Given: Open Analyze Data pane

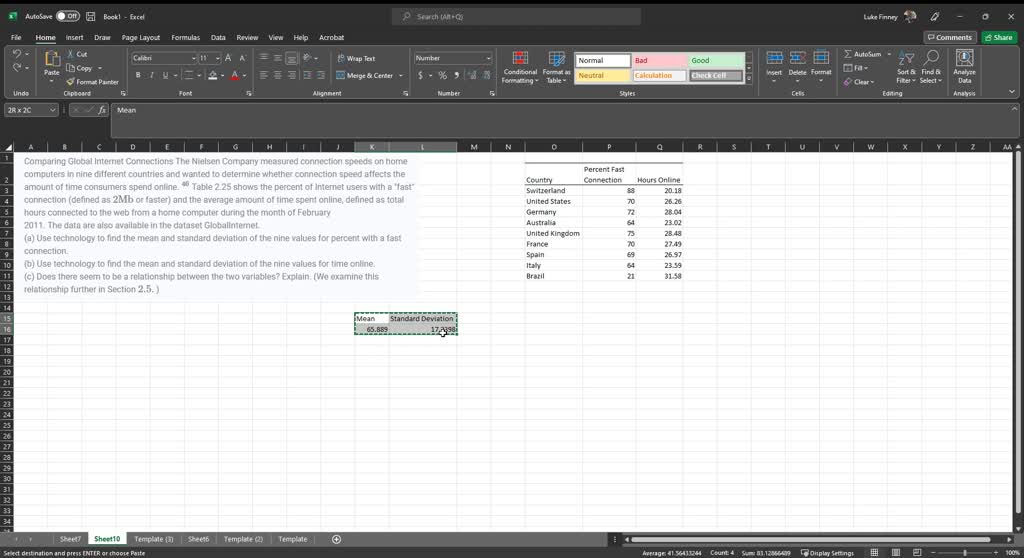Looking at the screenshot, I should [964, 66].
